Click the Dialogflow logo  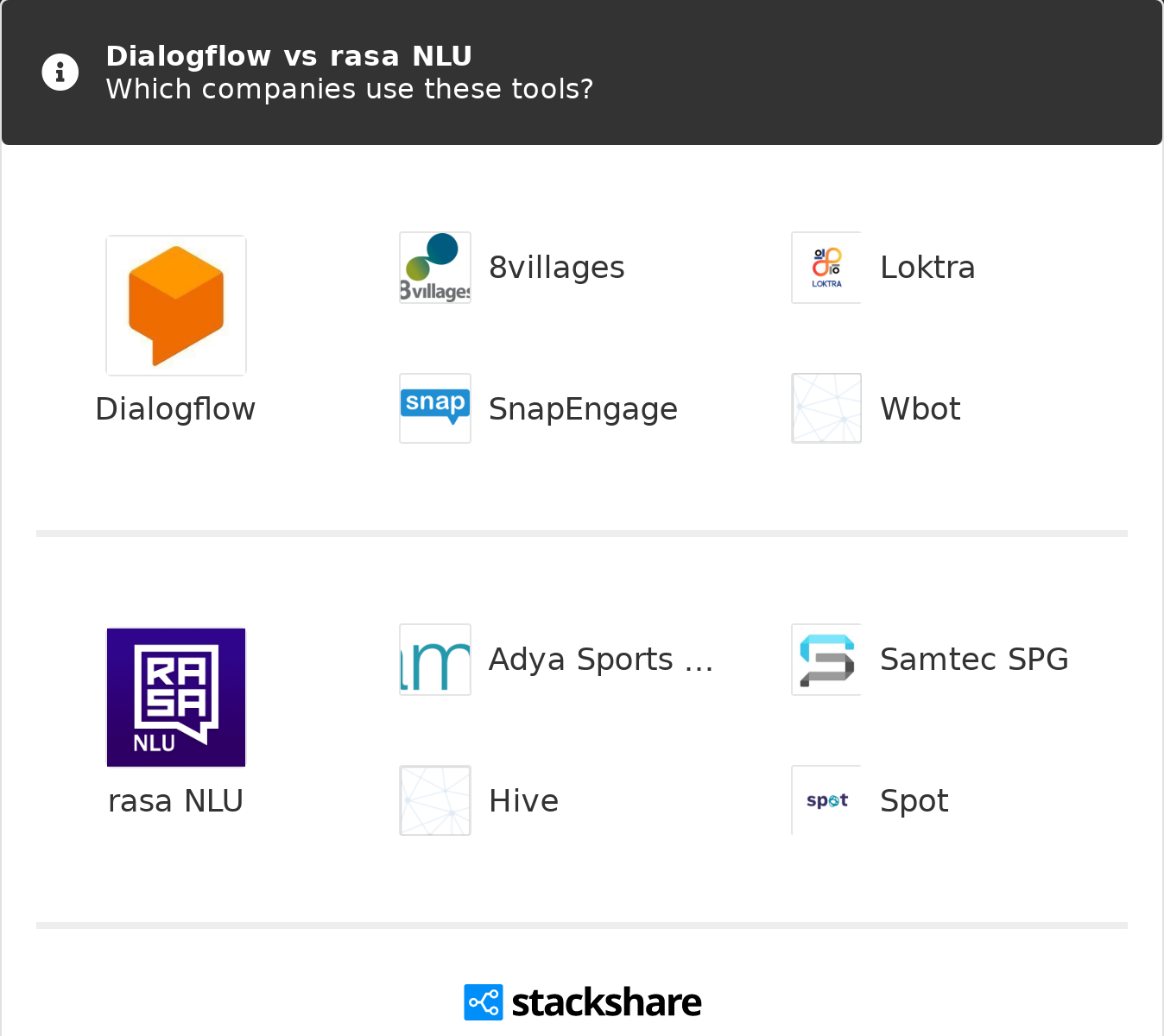[x=175, y=305]
